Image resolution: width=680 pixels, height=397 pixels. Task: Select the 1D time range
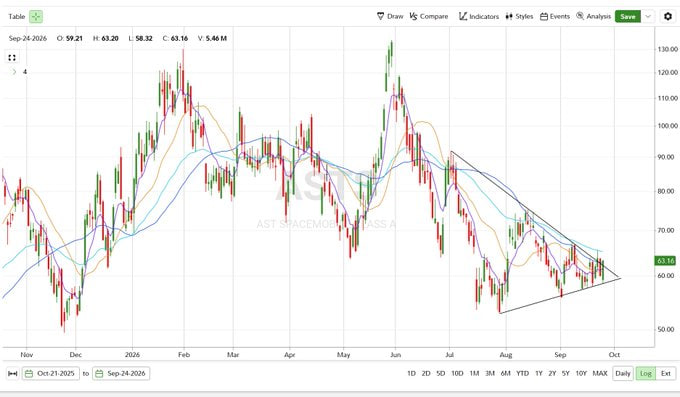(411, 374)
